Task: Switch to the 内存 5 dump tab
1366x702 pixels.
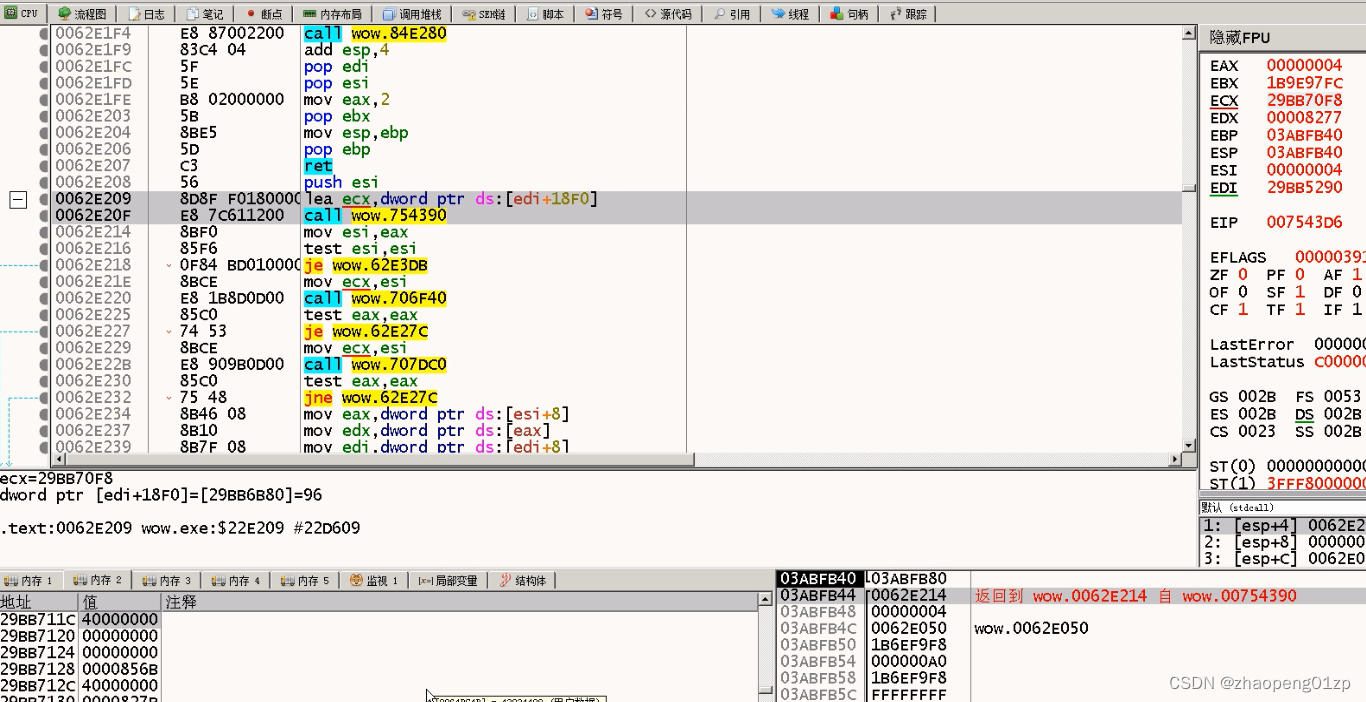Action: coord(306,580)
